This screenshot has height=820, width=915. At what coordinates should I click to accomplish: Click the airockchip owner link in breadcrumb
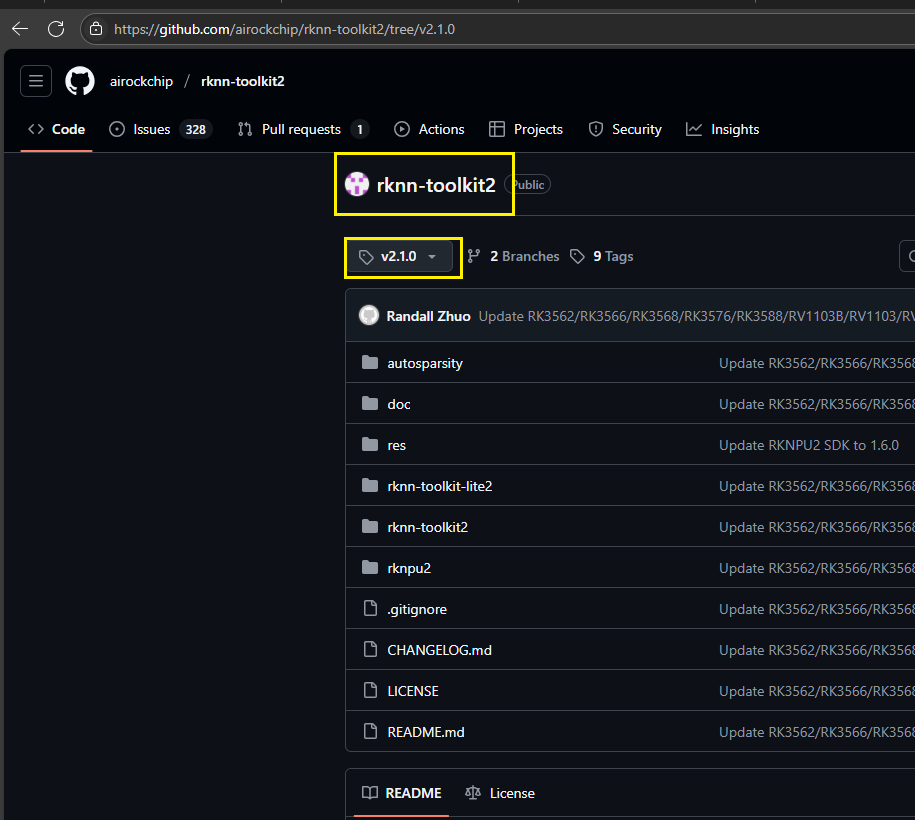point(141,81)
